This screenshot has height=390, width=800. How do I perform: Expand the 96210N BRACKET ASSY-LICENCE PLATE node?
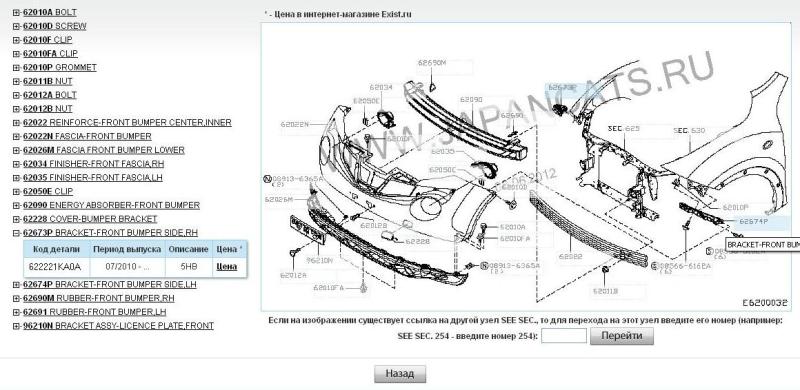(16, 326)
